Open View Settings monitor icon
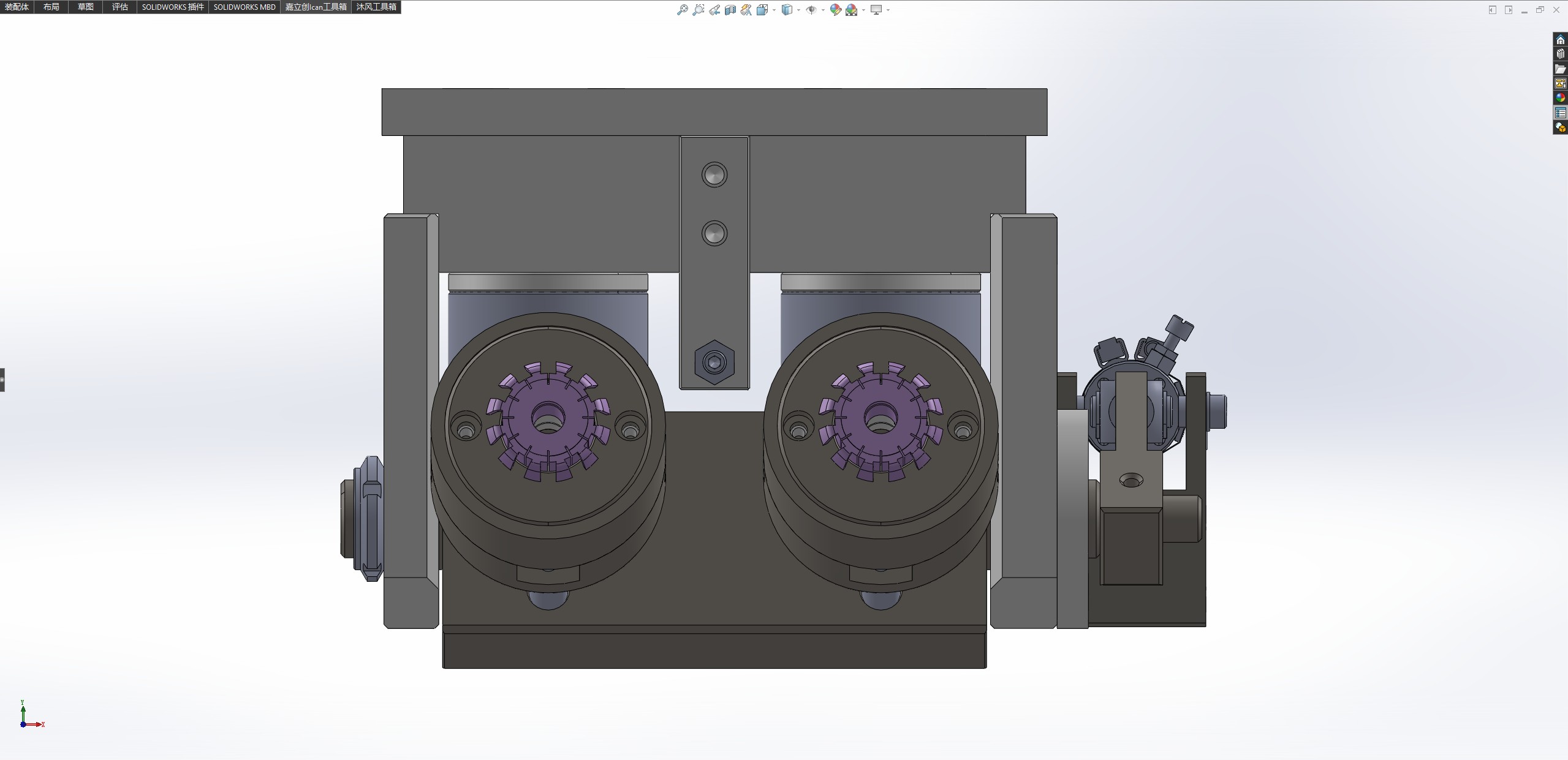The width and height of the screenshot is (1568, 760). click(x=876, y=10)
